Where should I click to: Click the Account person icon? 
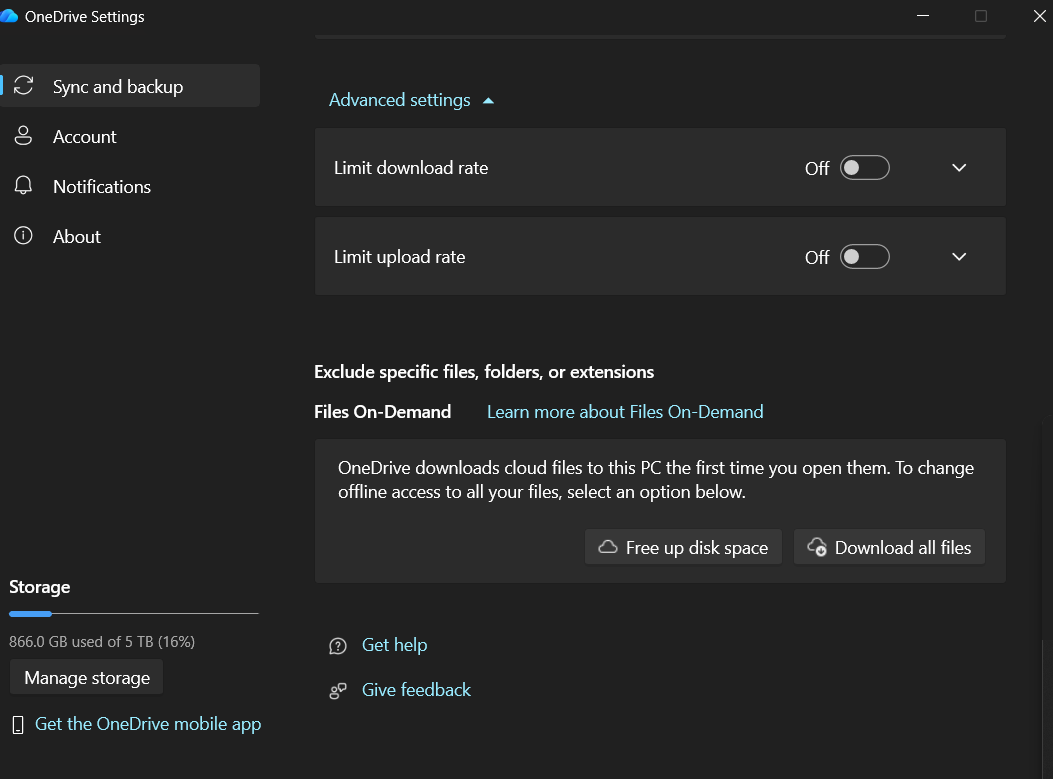[23, 136]
